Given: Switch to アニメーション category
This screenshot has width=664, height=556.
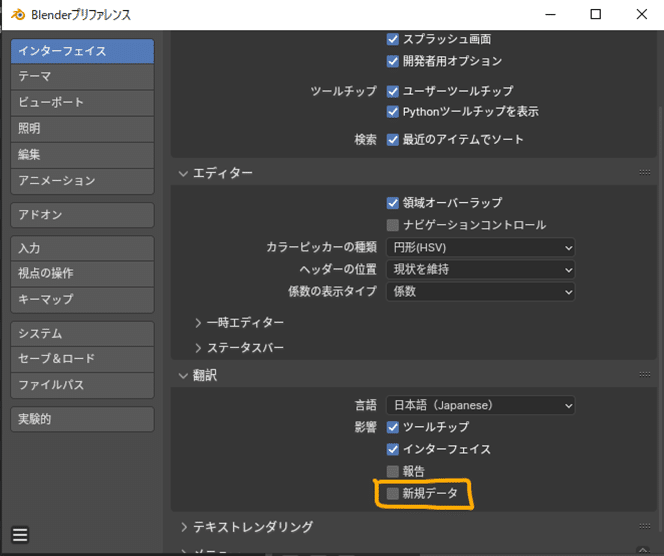Looking at the screenshot, I should click(83, 181).
